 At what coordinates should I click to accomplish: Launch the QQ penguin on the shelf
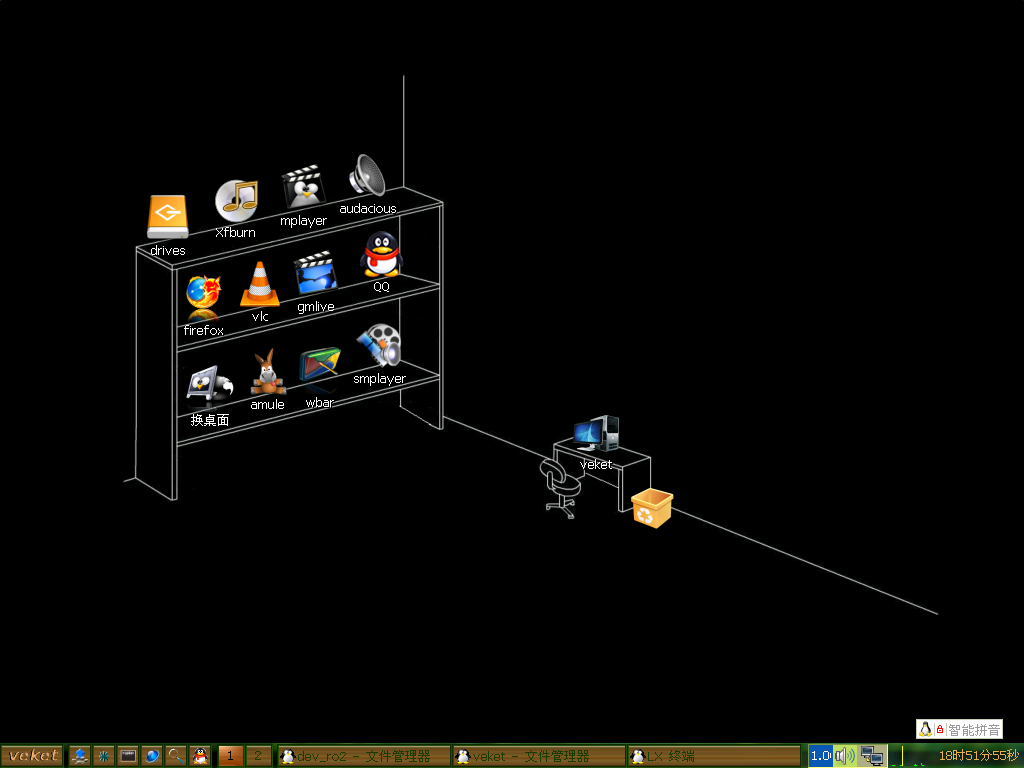[x=381, y=254]
